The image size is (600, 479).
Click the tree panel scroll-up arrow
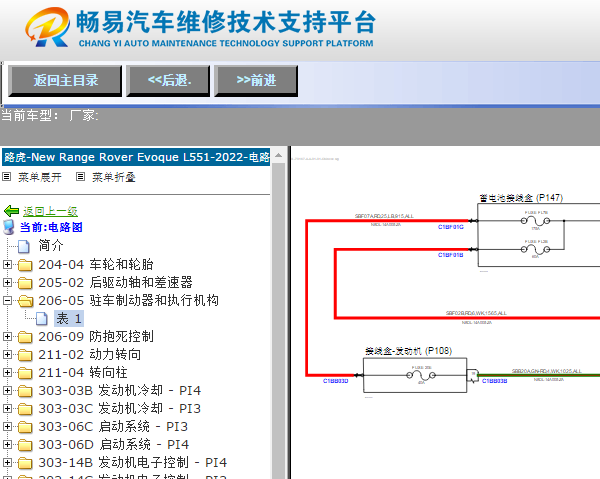(x=279, y=155)
